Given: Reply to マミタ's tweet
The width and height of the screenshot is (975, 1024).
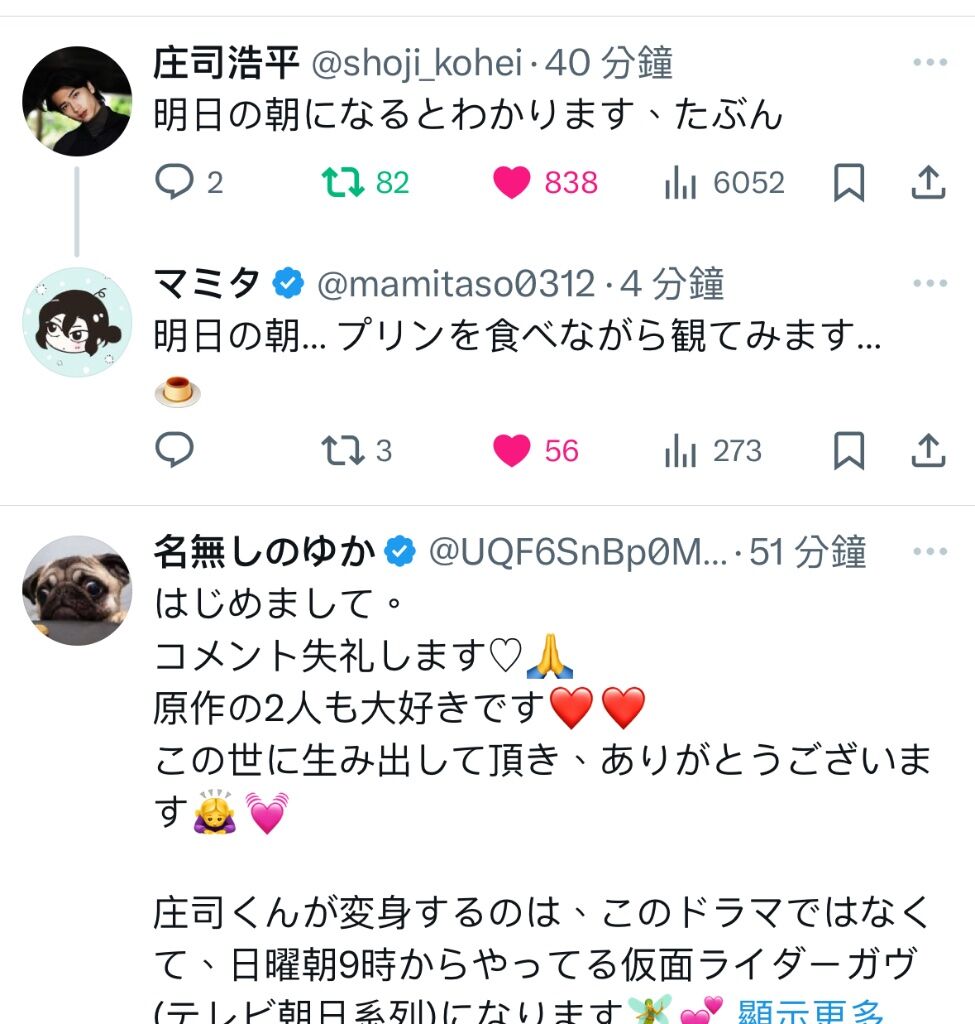Looking at the screenshot, I should click(175, 451).
